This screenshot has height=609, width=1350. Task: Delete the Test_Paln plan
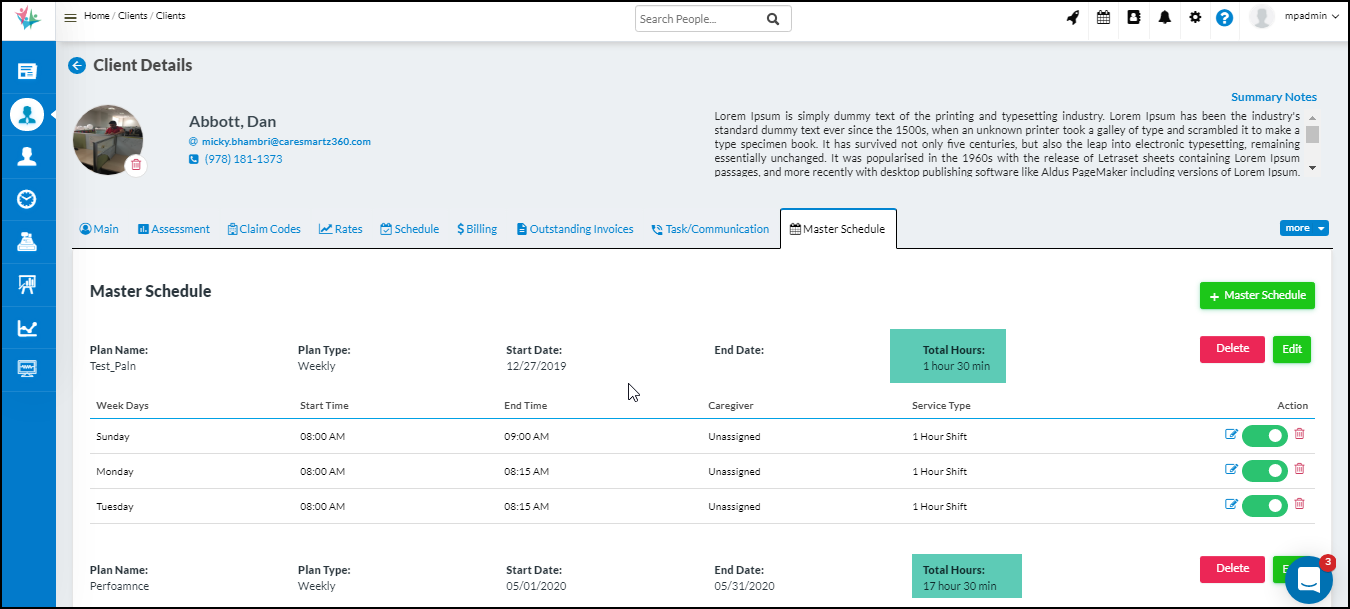(x=1232, y=349)
